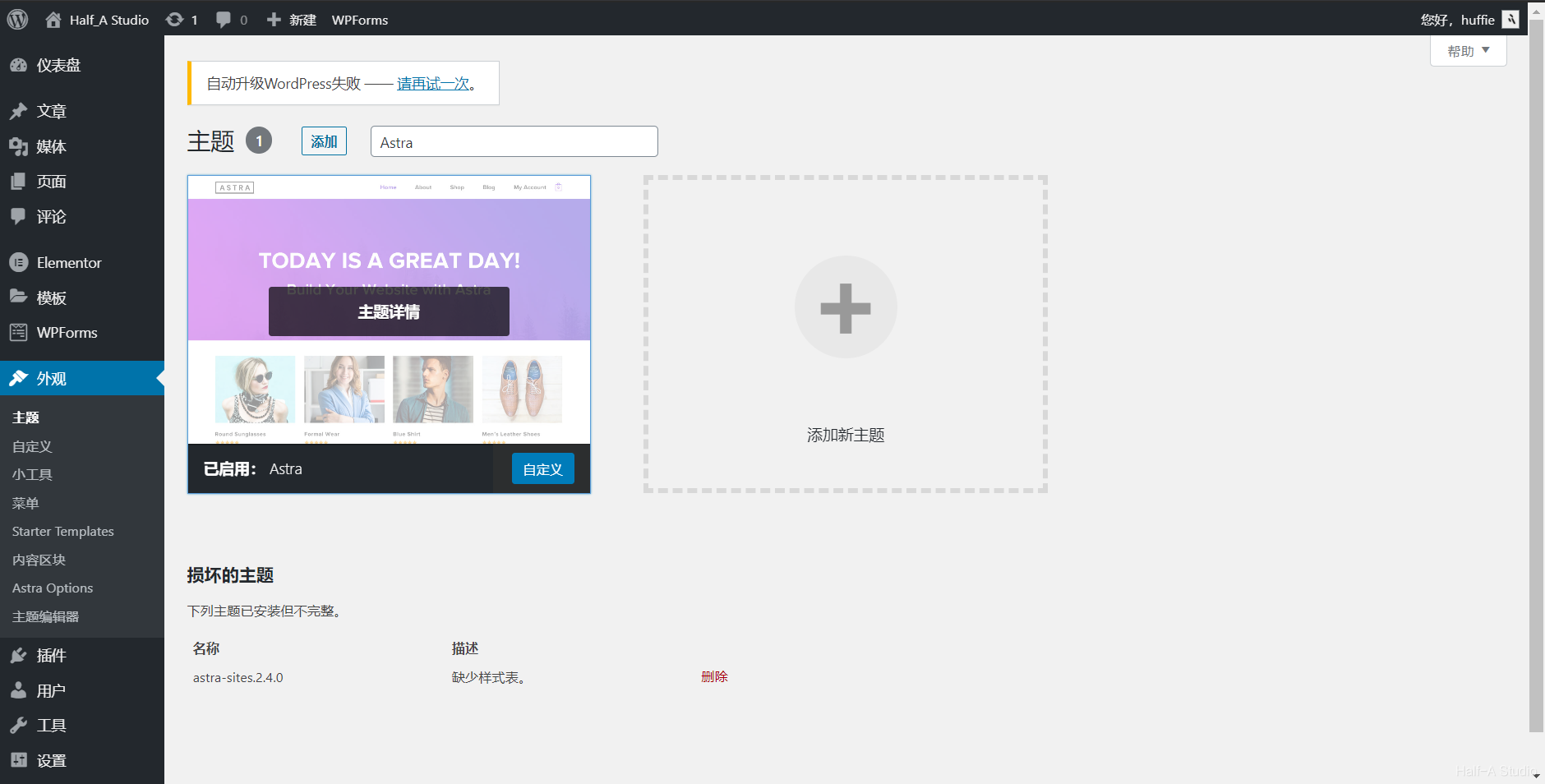Click the 设置 settings icon
The image size is (1545, 784).
coord(18,760)
